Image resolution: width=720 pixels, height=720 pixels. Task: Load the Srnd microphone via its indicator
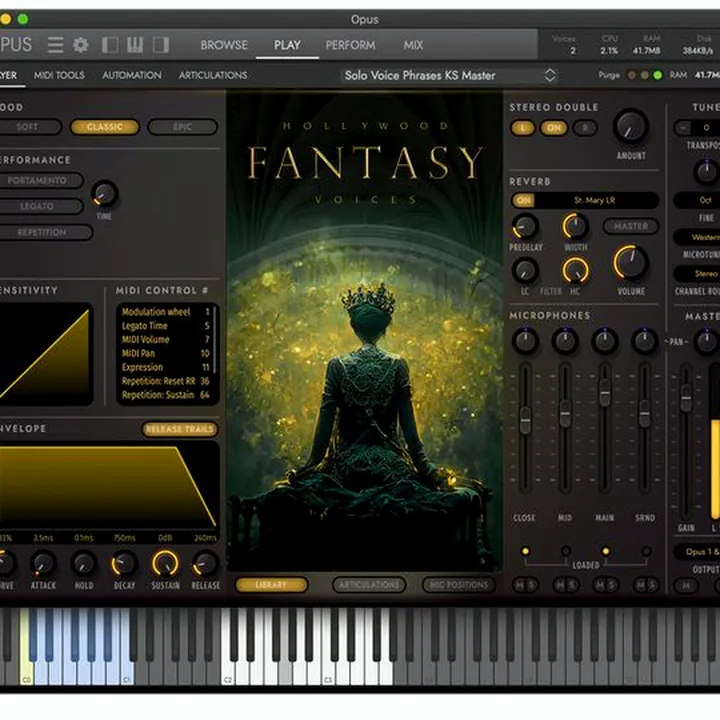646,551
